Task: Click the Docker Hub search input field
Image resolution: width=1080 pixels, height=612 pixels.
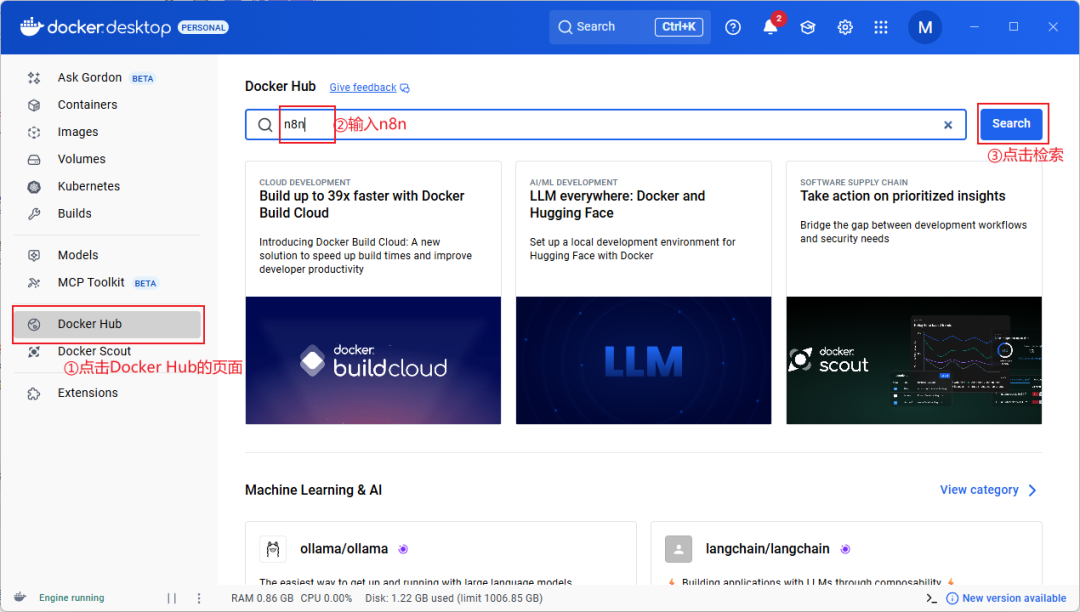Action: 606,125
